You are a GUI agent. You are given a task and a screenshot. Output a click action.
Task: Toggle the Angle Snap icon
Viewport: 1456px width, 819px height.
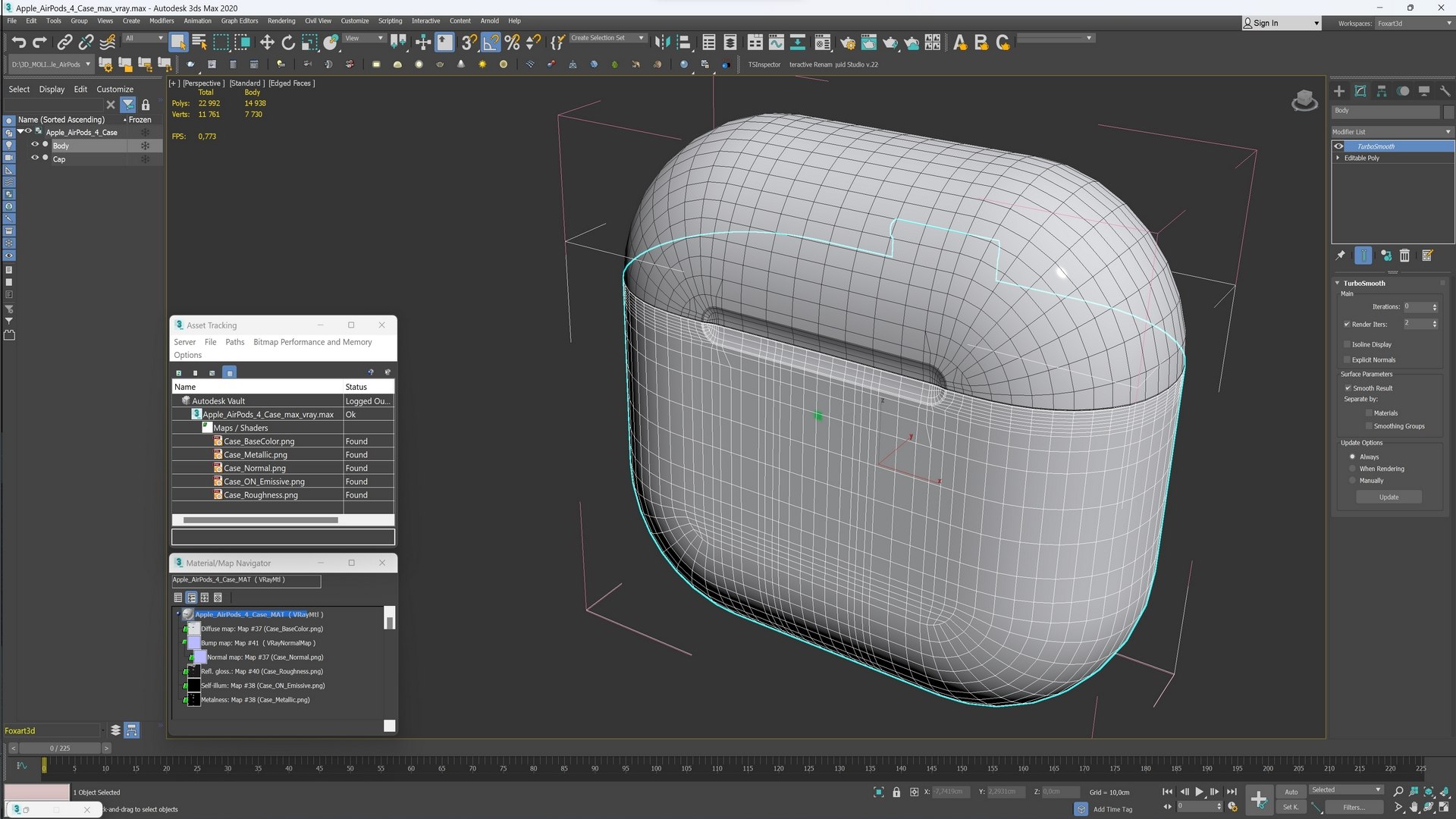coord(491,42)
